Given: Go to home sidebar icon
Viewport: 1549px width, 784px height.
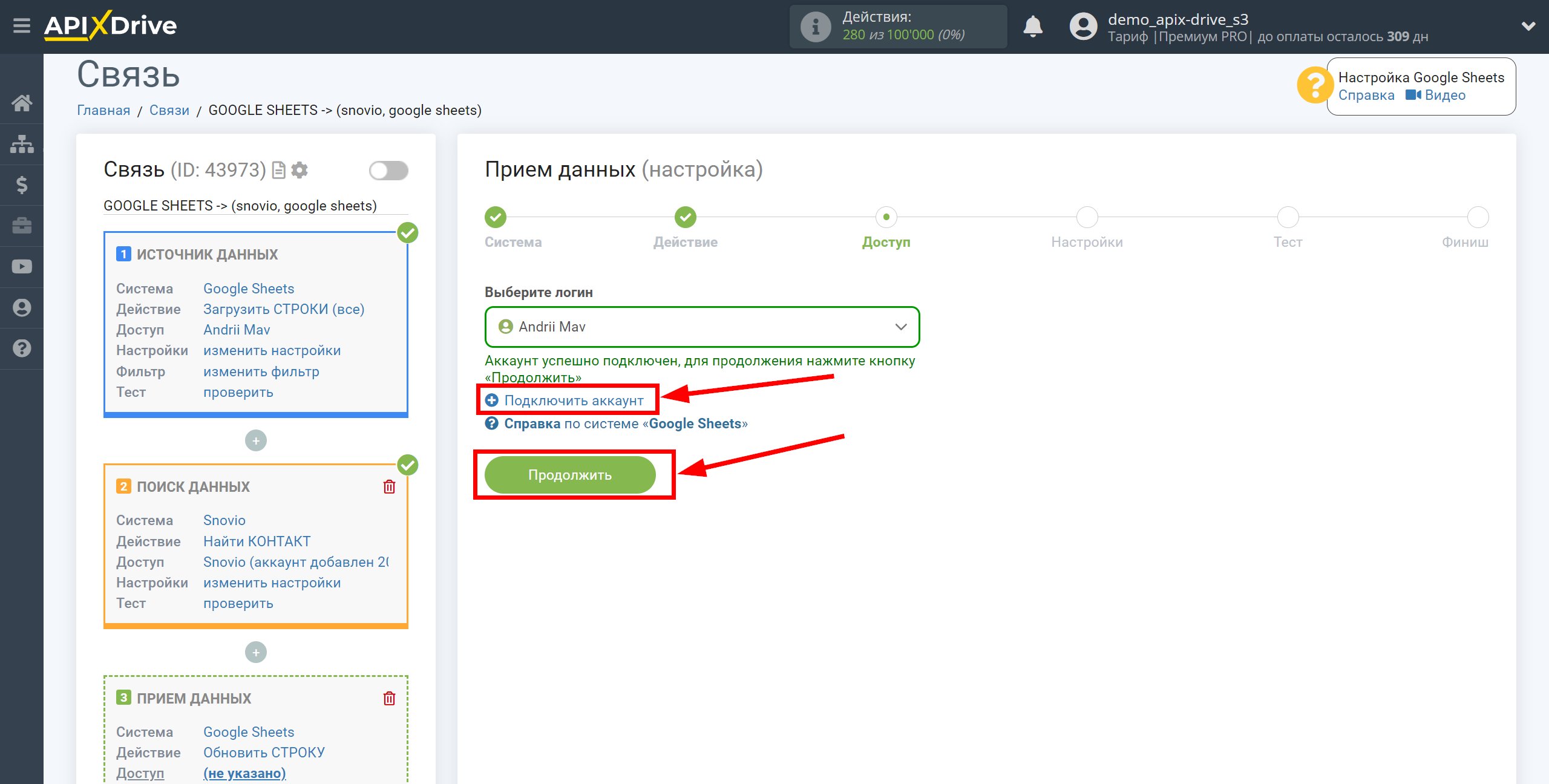Looking at the screenshot, I should click(x=22, y=103).
